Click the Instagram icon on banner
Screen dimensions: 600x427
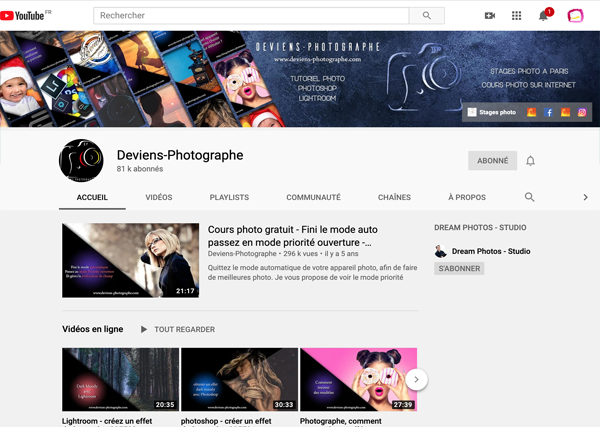point(582,112)
